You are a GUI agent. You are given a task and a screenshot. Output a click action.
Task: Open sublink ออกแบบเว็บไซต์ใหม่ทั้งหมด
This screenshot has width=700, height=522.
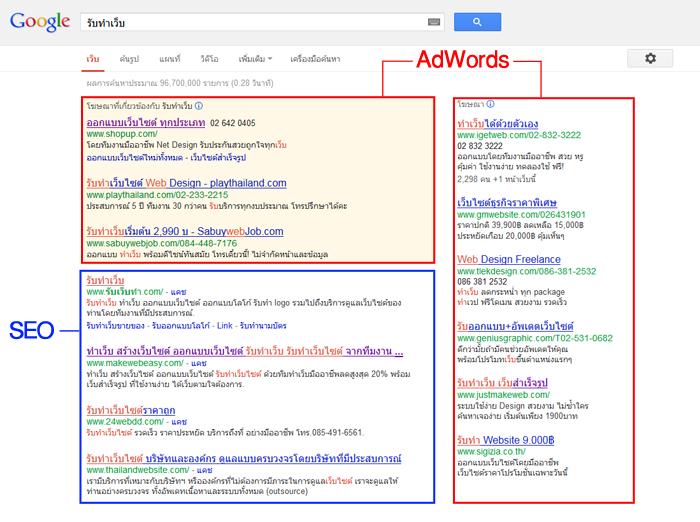point(135,158)
